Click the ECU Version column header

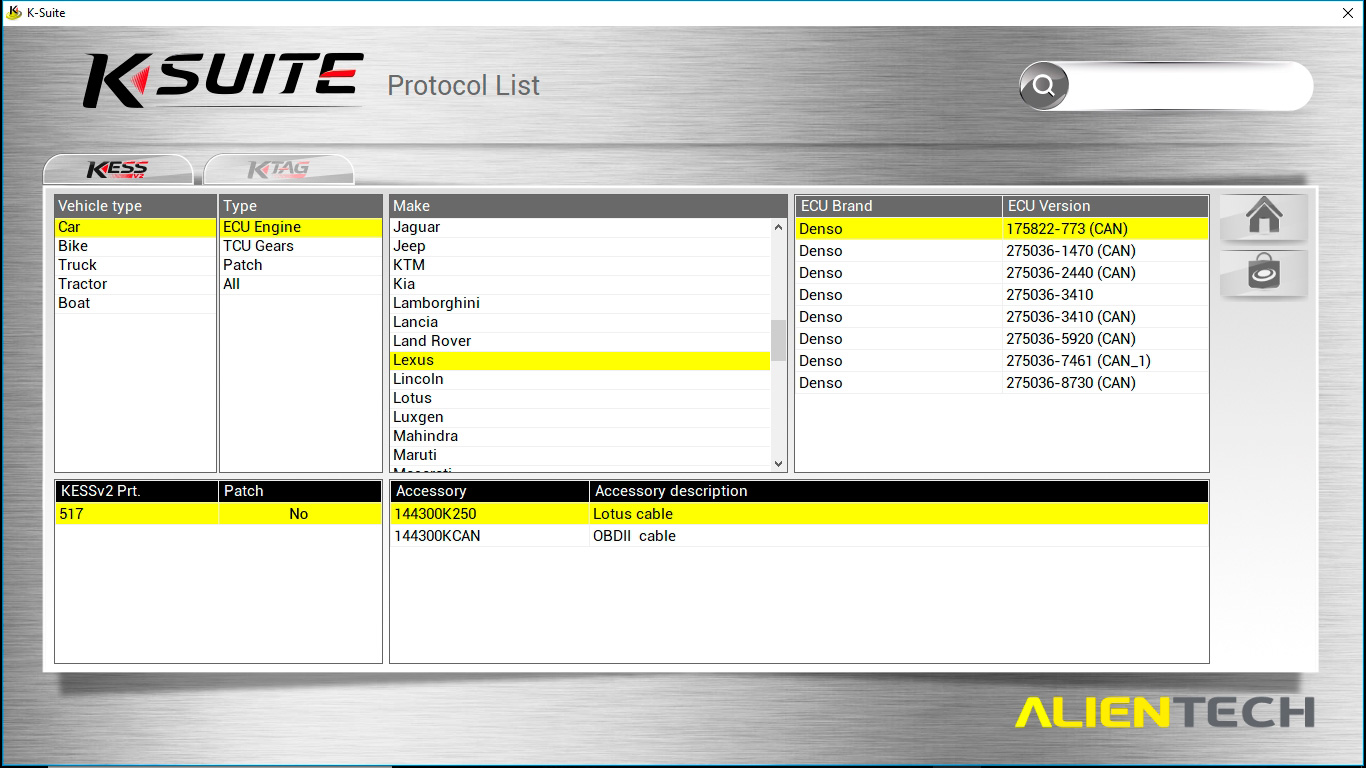1105,206
